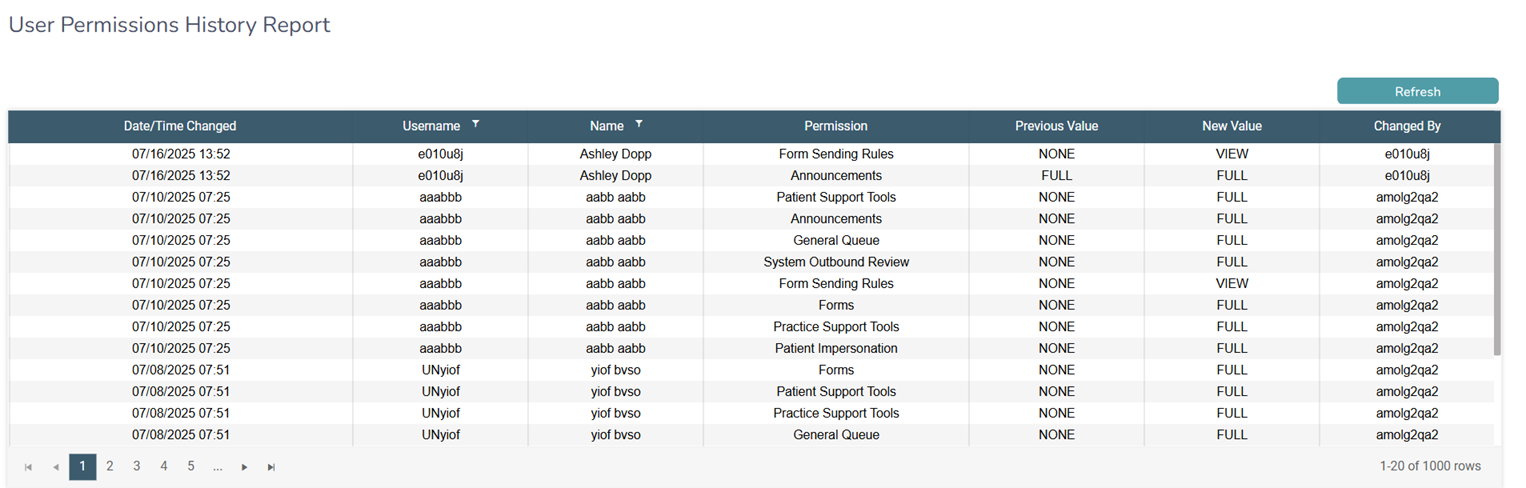This screenshot has height=488, width=1526.
Task: Go to the first page arrow
Action: (x=28, y=467)
